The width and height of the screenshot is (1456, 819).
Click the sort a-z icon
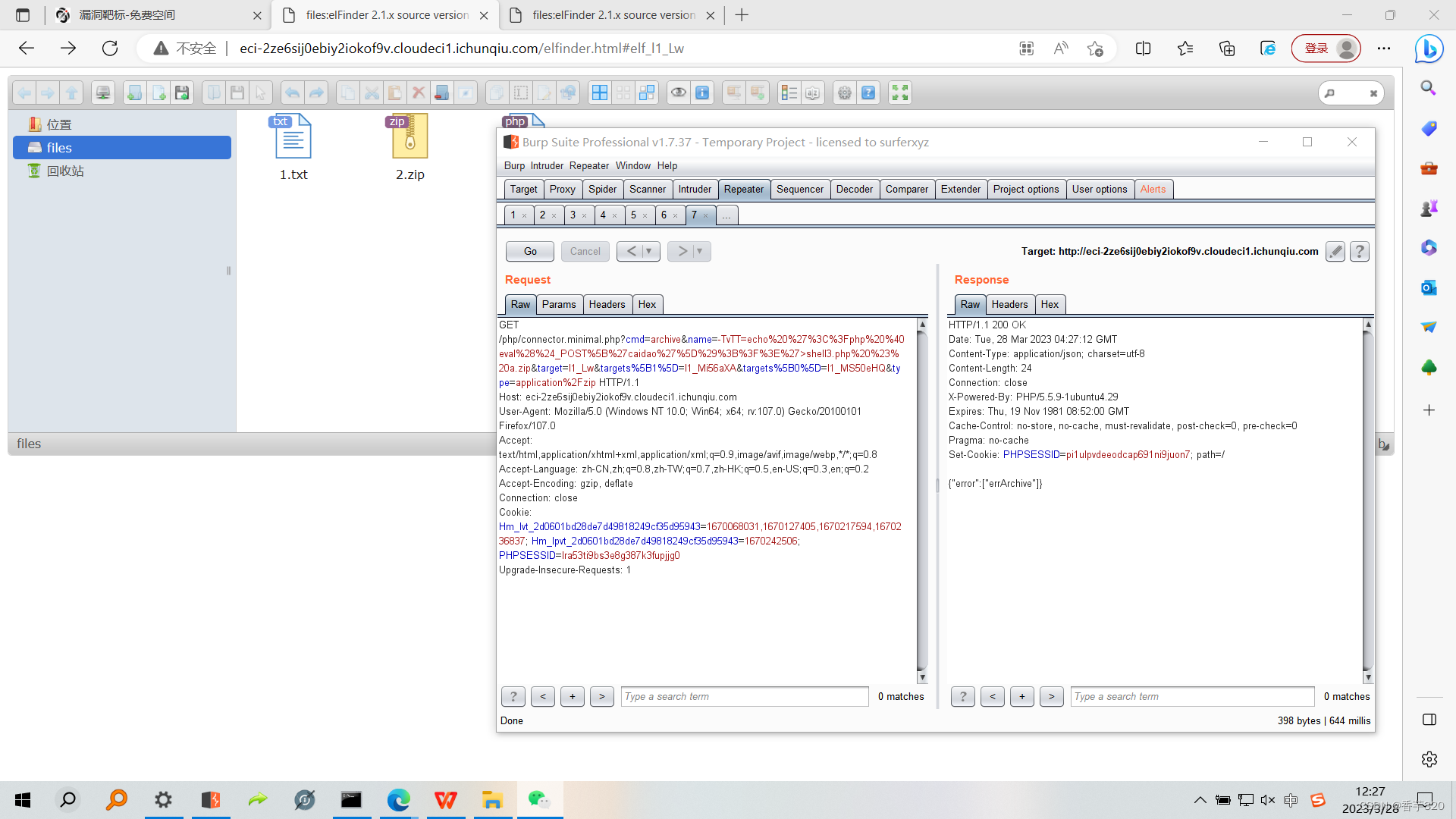point(813,93)
